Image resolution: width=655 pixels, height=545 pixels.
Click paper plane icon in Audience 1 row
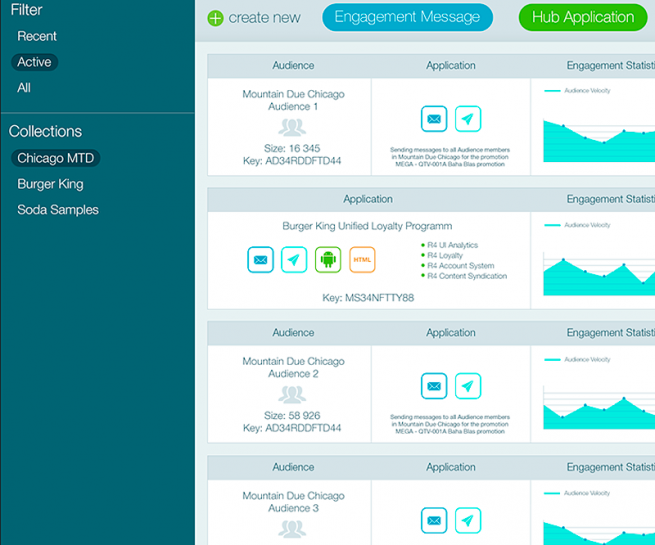pos(467,119)
